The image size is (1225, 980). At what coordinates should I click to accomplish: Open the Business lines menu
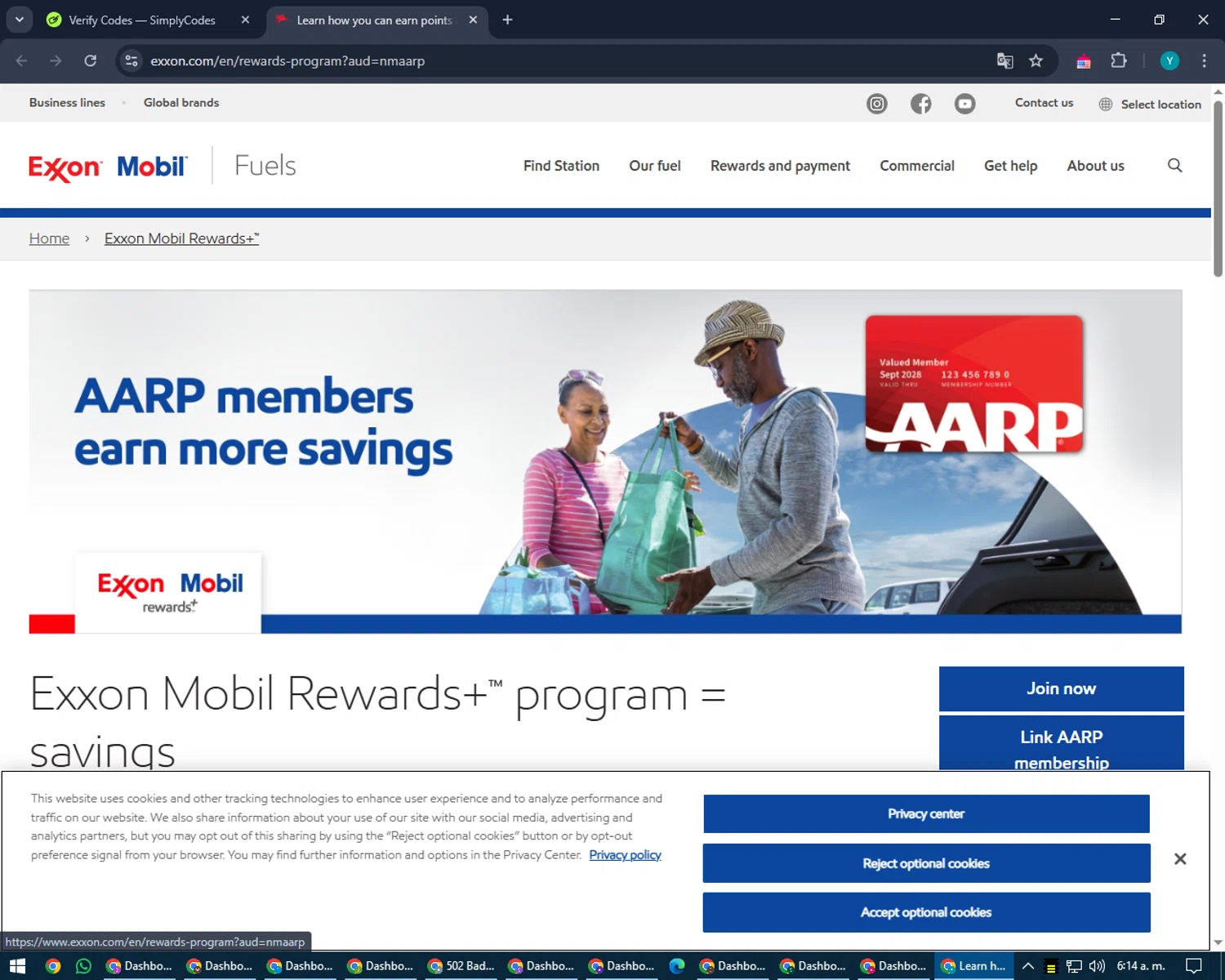click(x=67, y=102)
